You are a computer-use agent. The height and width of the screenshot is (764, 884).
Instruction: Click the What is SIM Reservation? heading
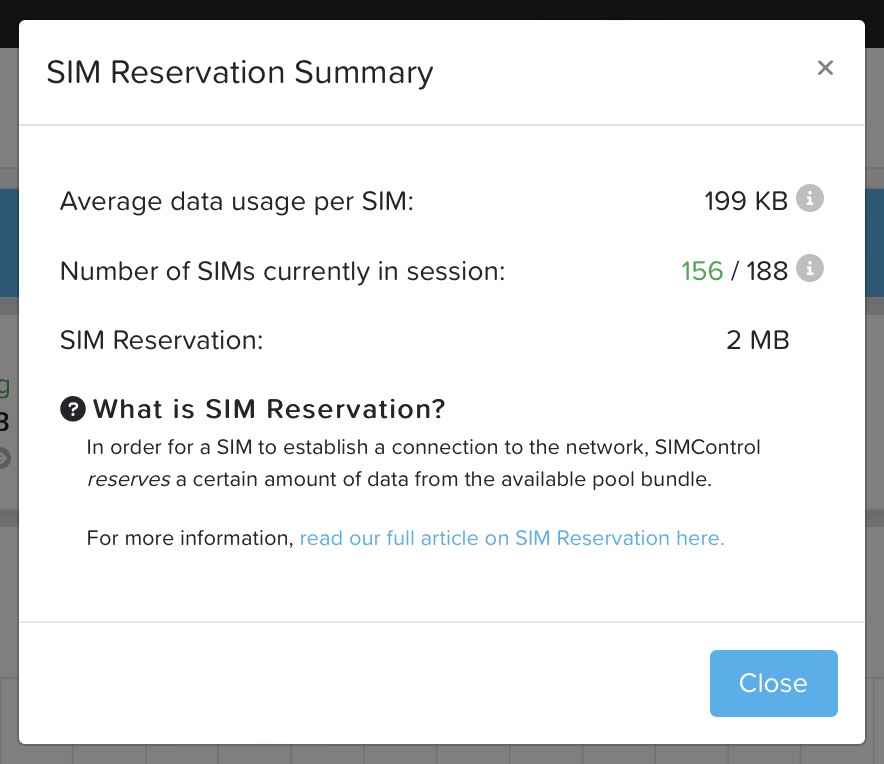point(269,409)
